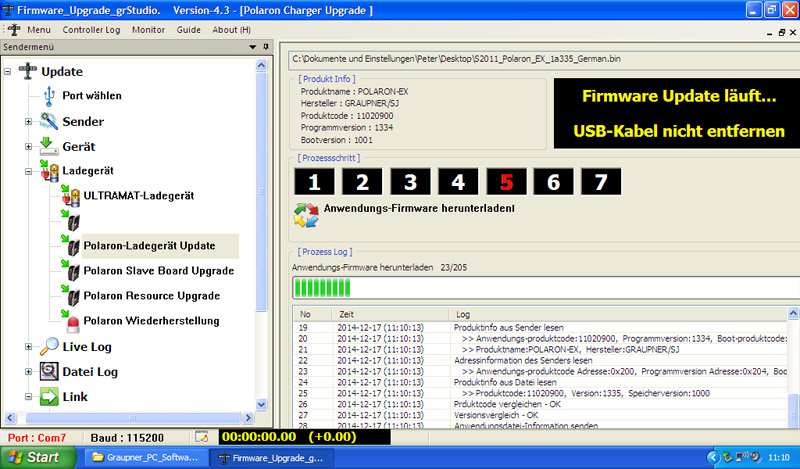This screenshot has width=800, height=469.
Task: Click the notepad edit icon in status bar
Action: pyautogui.click(x=202, y=437)
